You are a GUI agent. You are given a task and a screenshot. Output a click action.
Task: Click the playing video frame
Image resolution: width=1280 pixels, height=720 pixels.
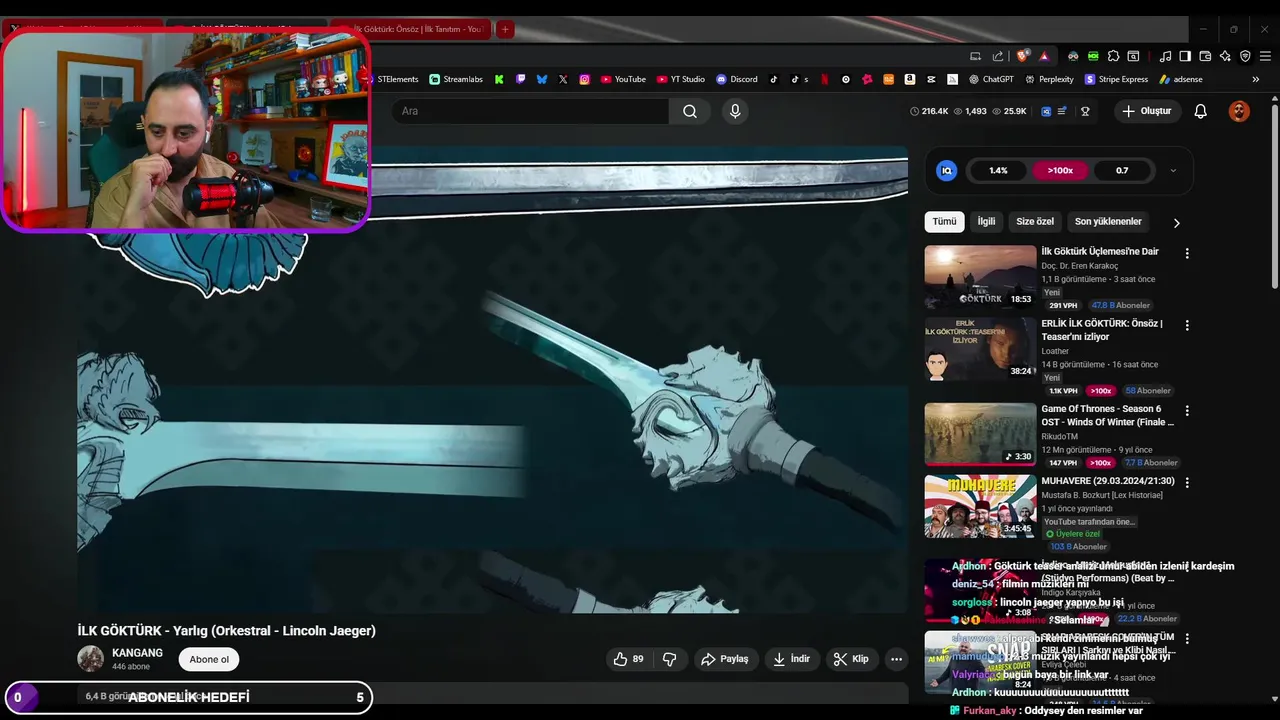tap(493, 379)
